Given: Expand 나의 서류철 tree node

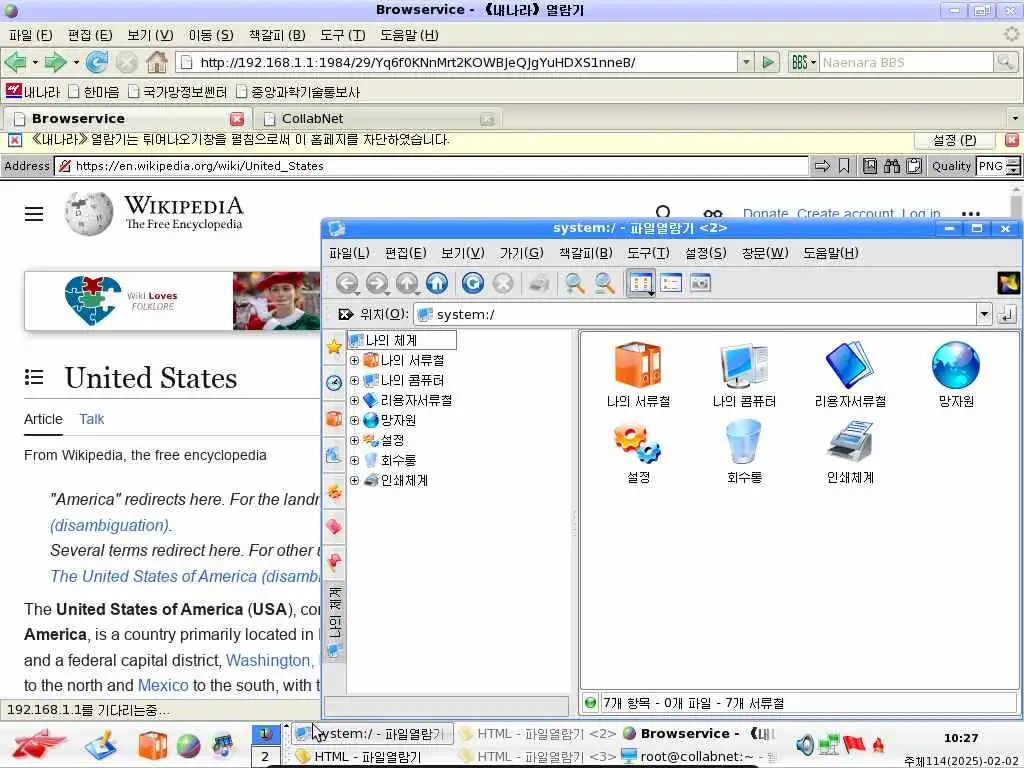Looking at the screenshot, I should [354, 360].
